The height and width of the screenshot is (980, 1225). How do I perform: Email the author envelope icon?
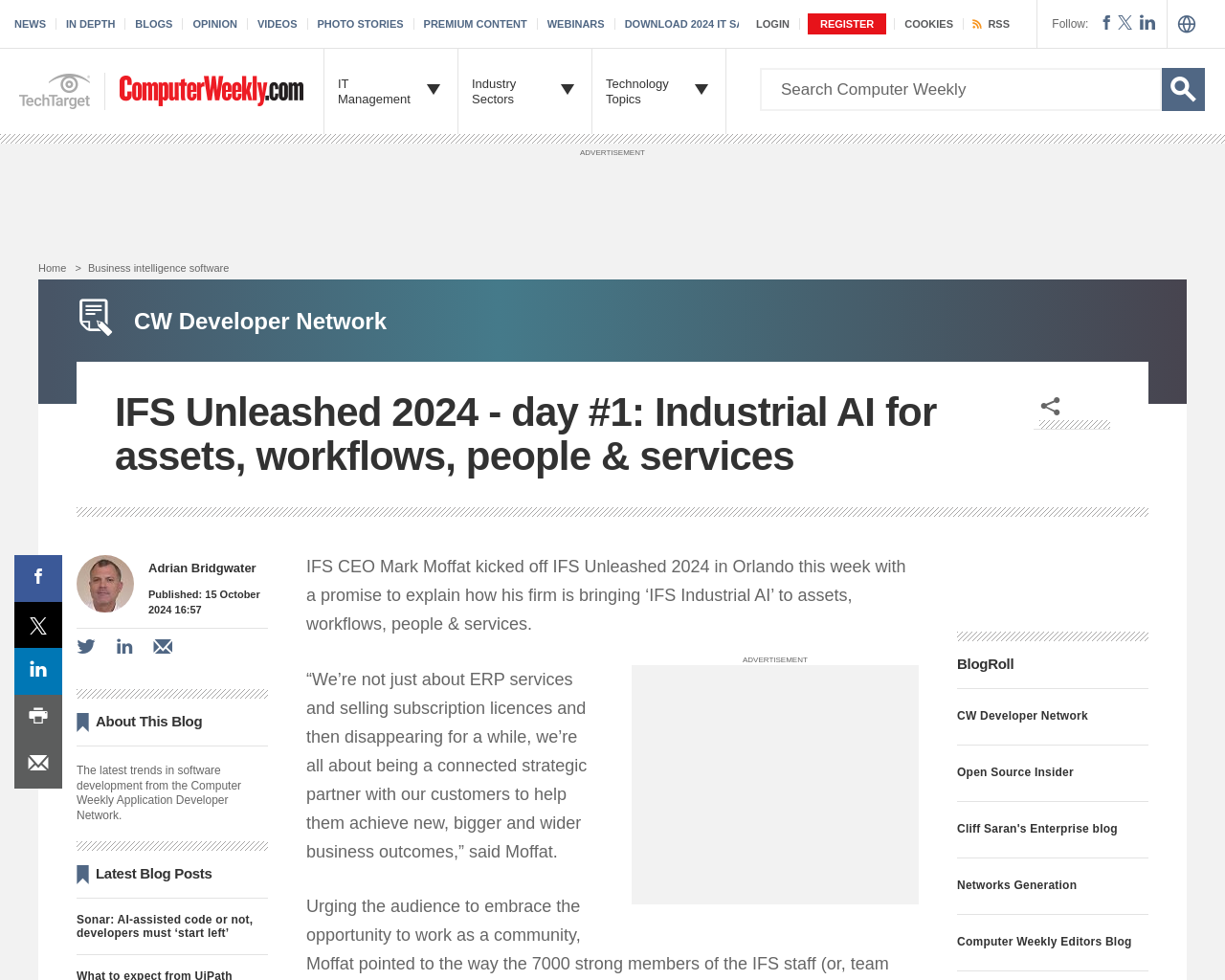point(163,647)
